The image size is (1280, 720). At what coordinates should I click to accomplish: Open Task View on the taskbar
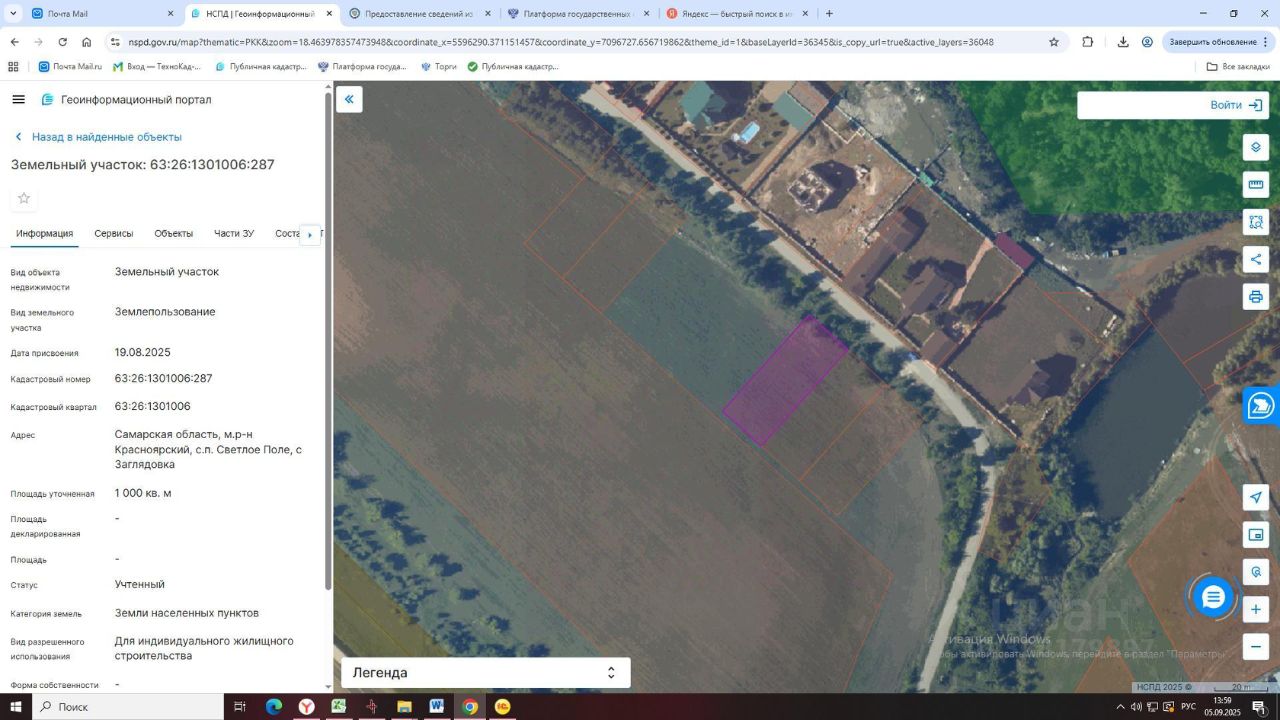(x=240, y=707)
